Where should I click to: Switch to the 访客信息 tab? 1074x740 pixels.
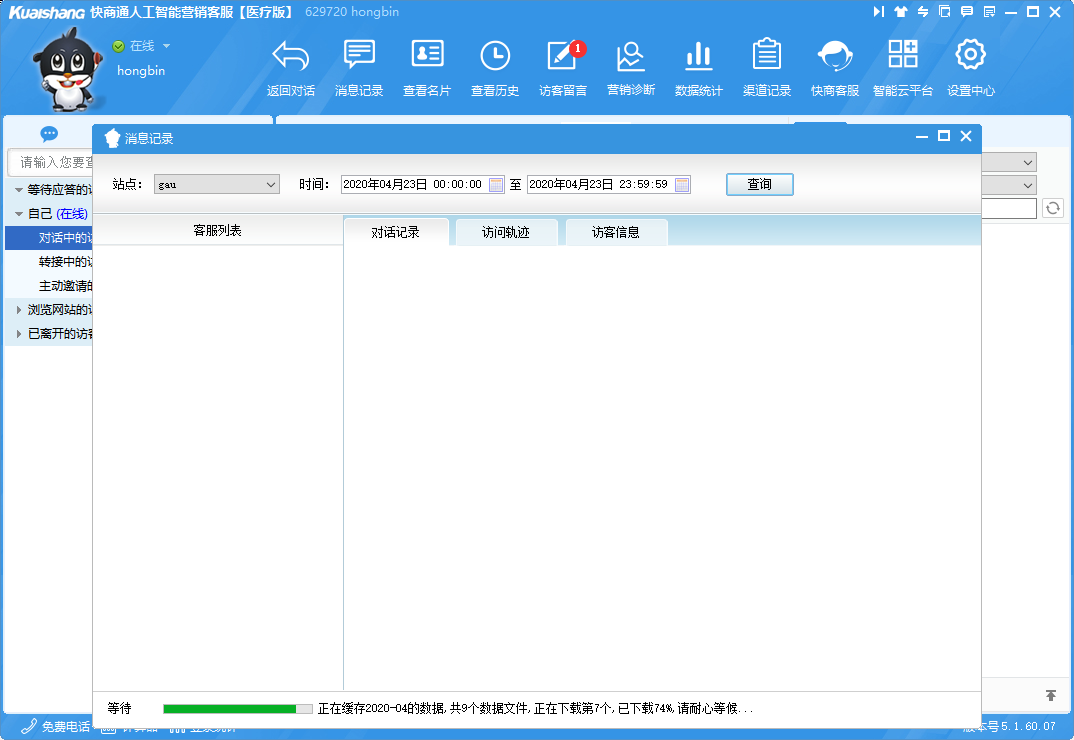tap(616, 232)
